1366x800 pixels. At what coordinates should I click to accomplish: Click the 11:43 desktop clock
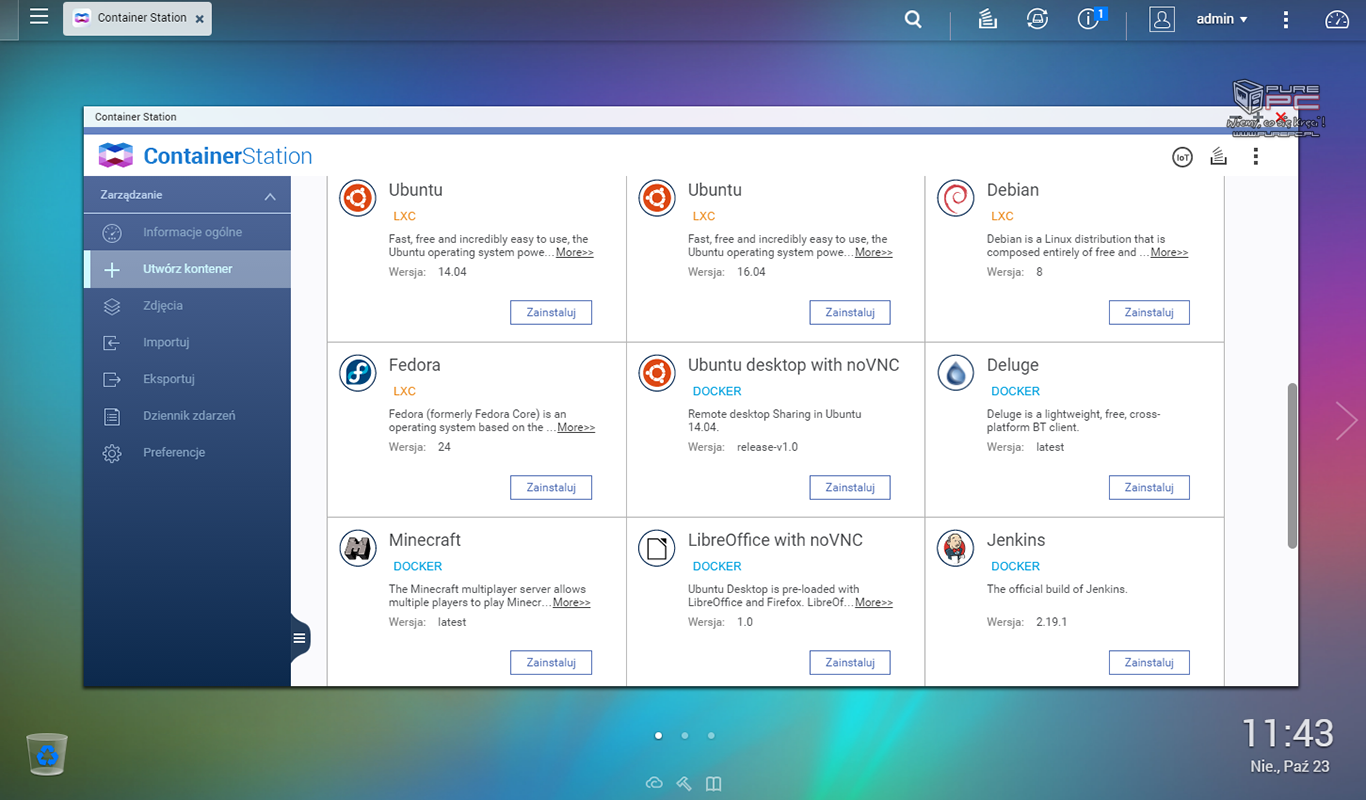(1288, 733)
